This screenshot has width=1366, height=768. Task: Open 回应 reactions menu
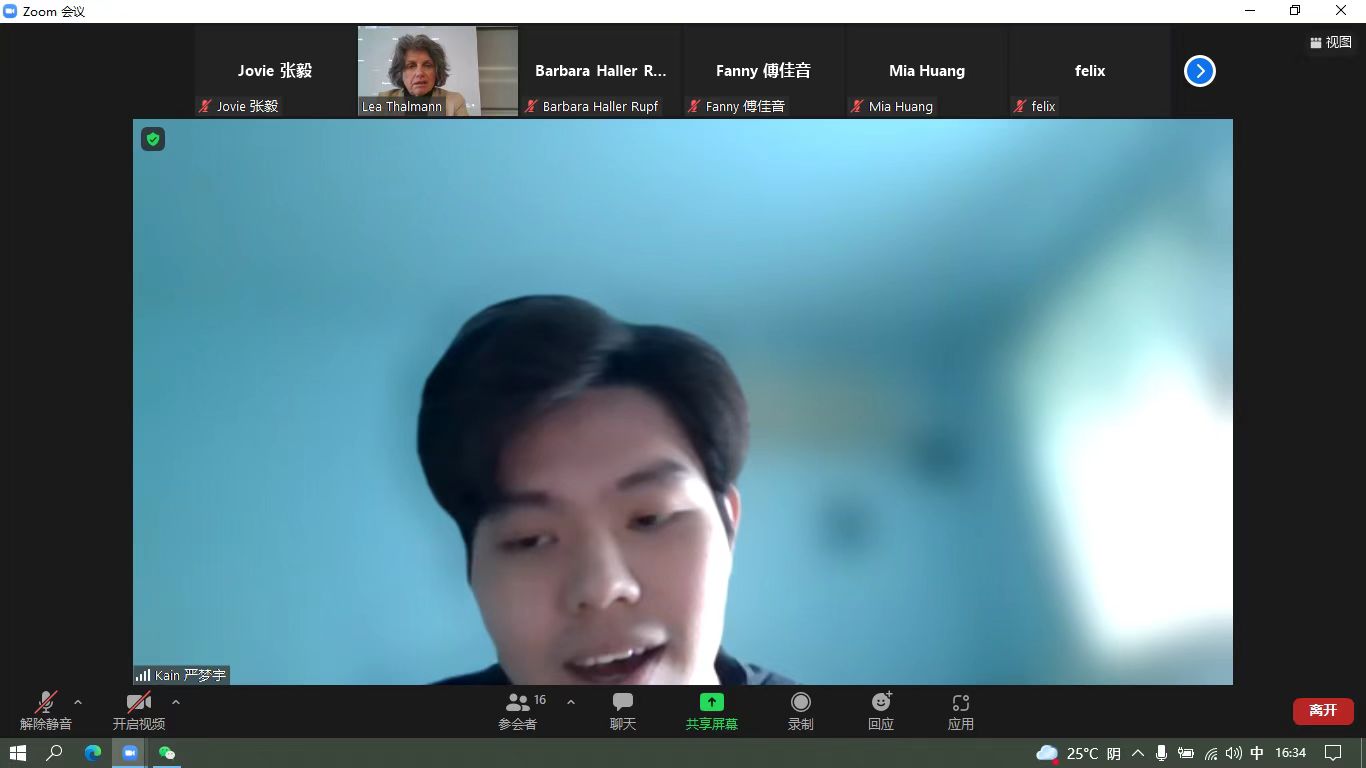(x=881, y=711)
